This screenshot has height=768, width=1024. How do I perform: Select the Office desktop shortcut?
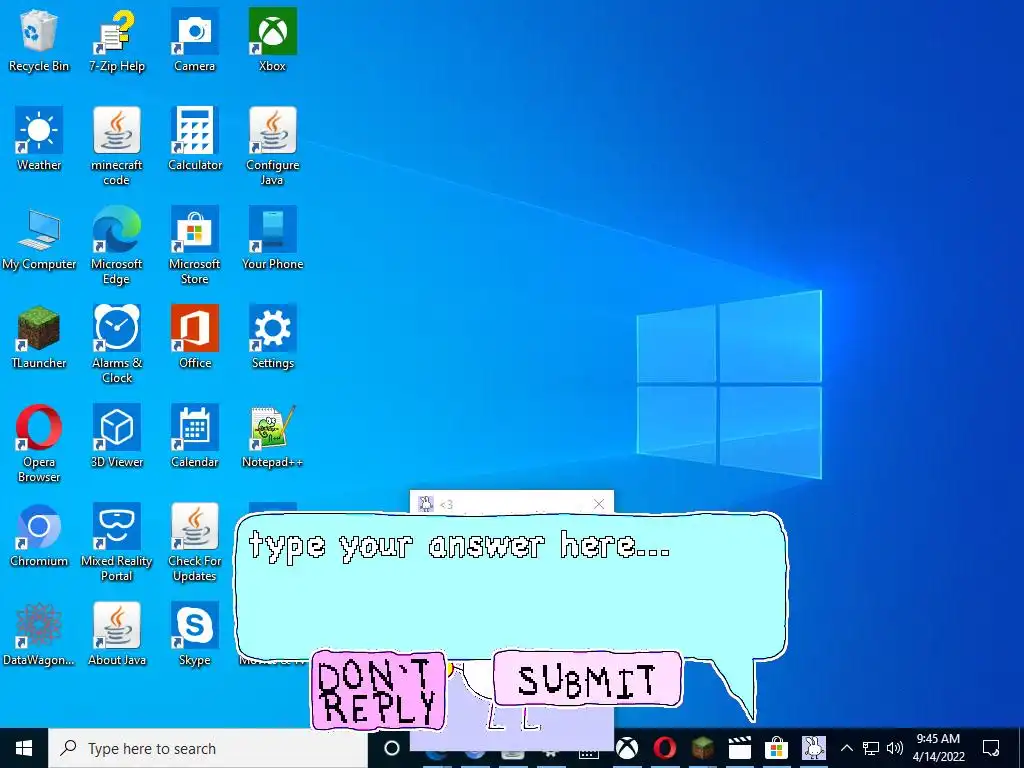(195, 337)
